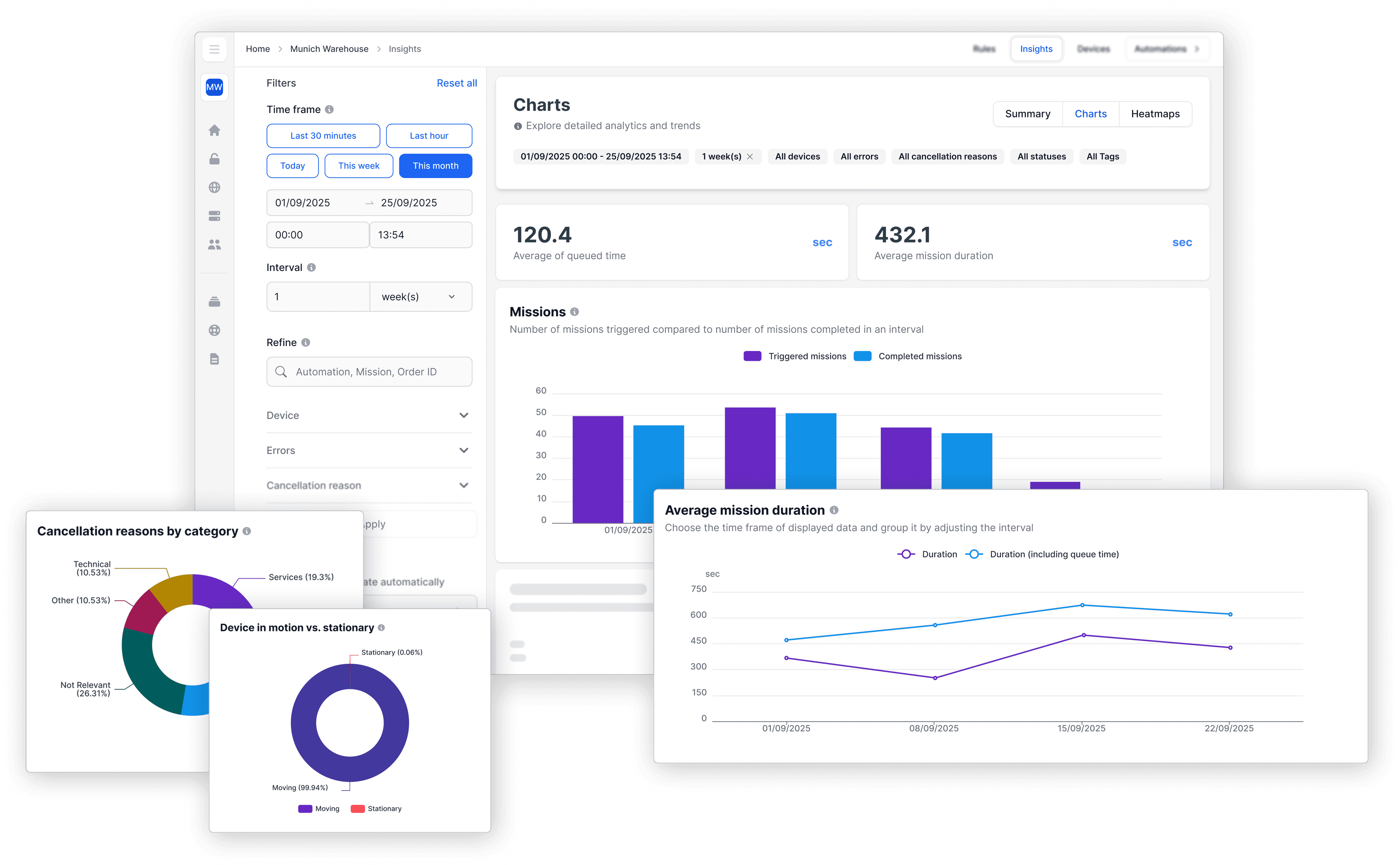Image resolution: width=1400 pixels, height=865 pixels.
Task: Switch to the Heatmaps view tab
Action: point(1155,114)
